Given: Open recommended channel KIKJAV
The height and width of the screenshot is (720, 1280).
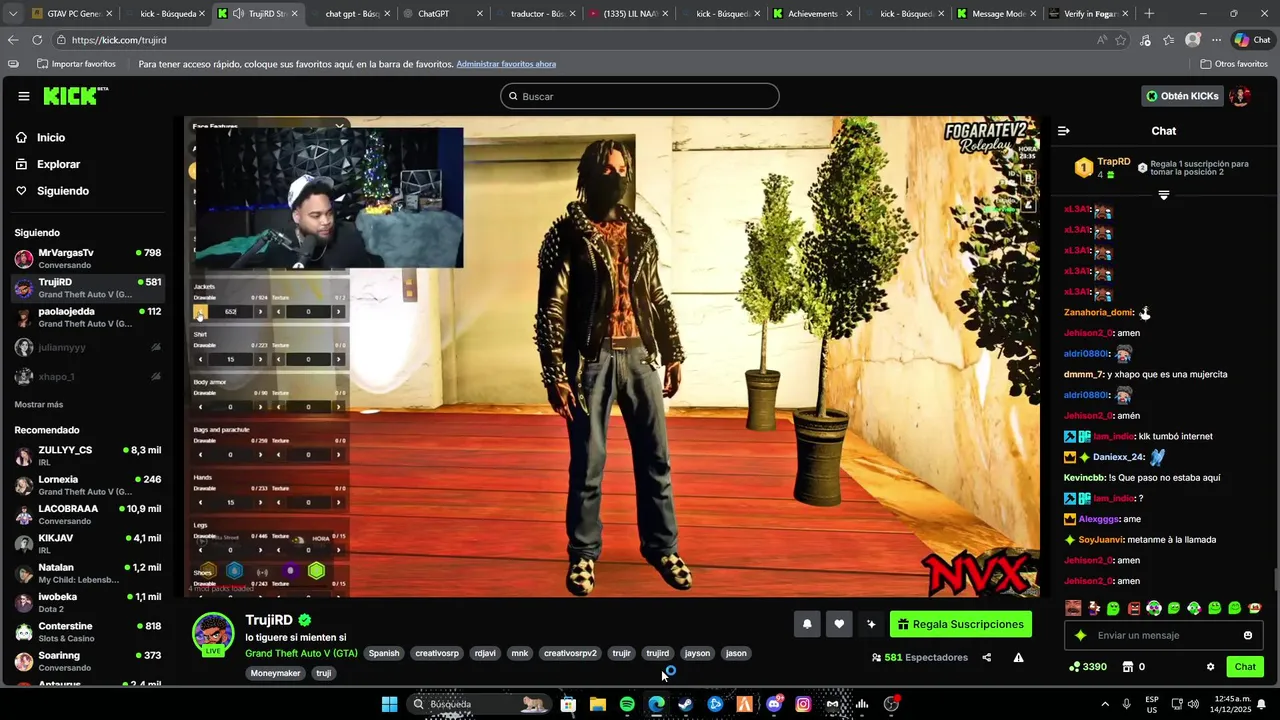Looking at the screenshot, I should [x=87, y=544].
